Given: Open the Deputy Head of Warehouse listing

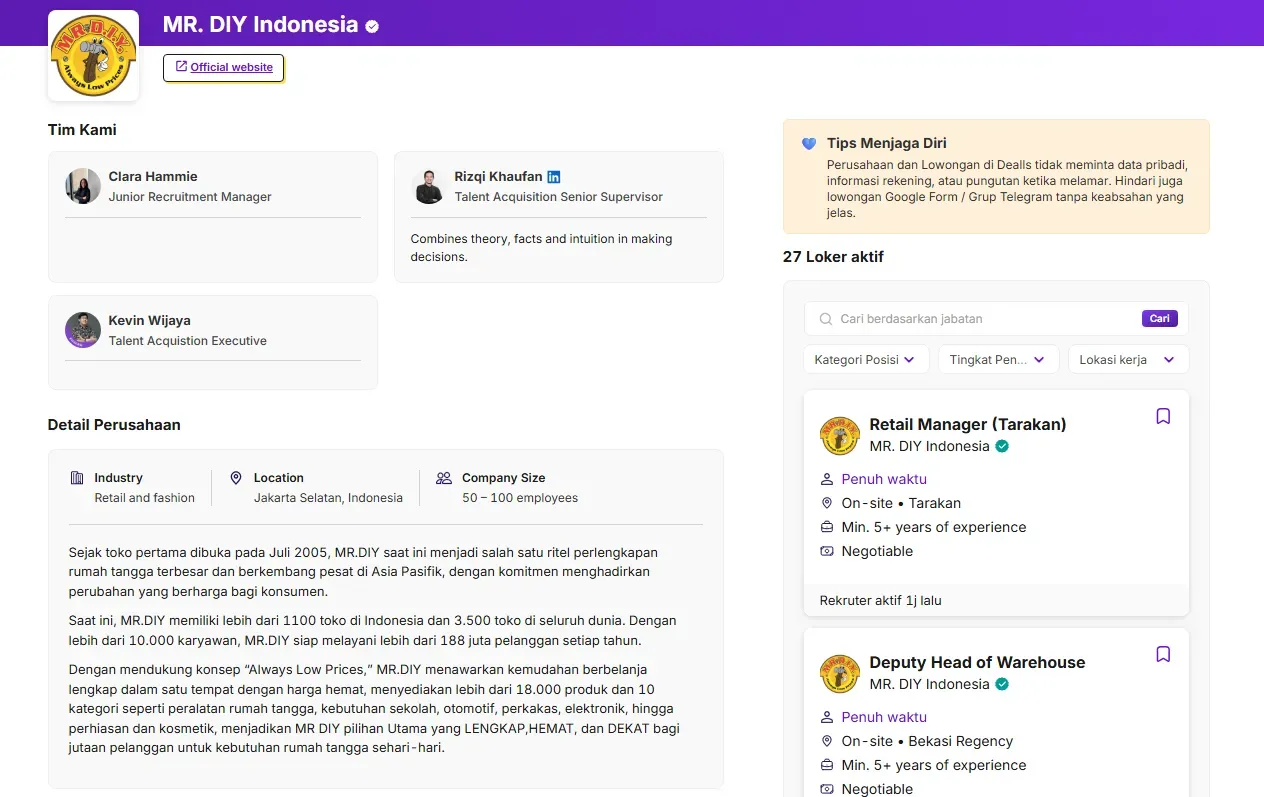Looking at the screenshot, I should (x=976, y=662).
